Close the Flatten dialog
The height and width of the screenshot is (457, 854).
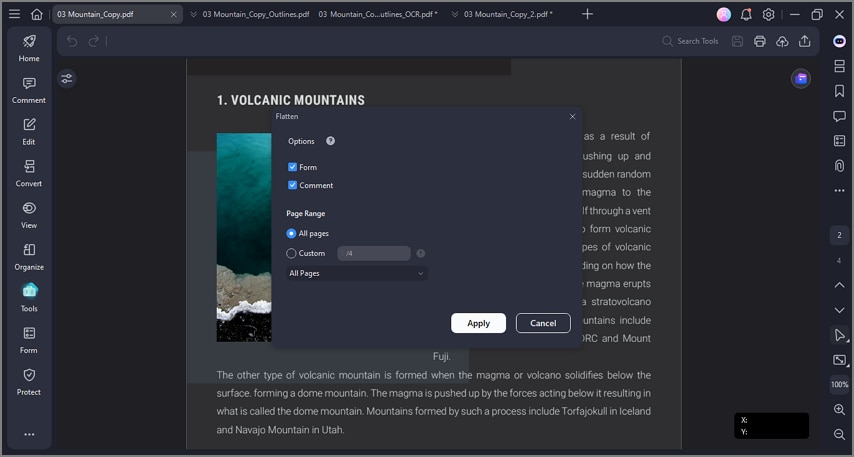point(572,117)
